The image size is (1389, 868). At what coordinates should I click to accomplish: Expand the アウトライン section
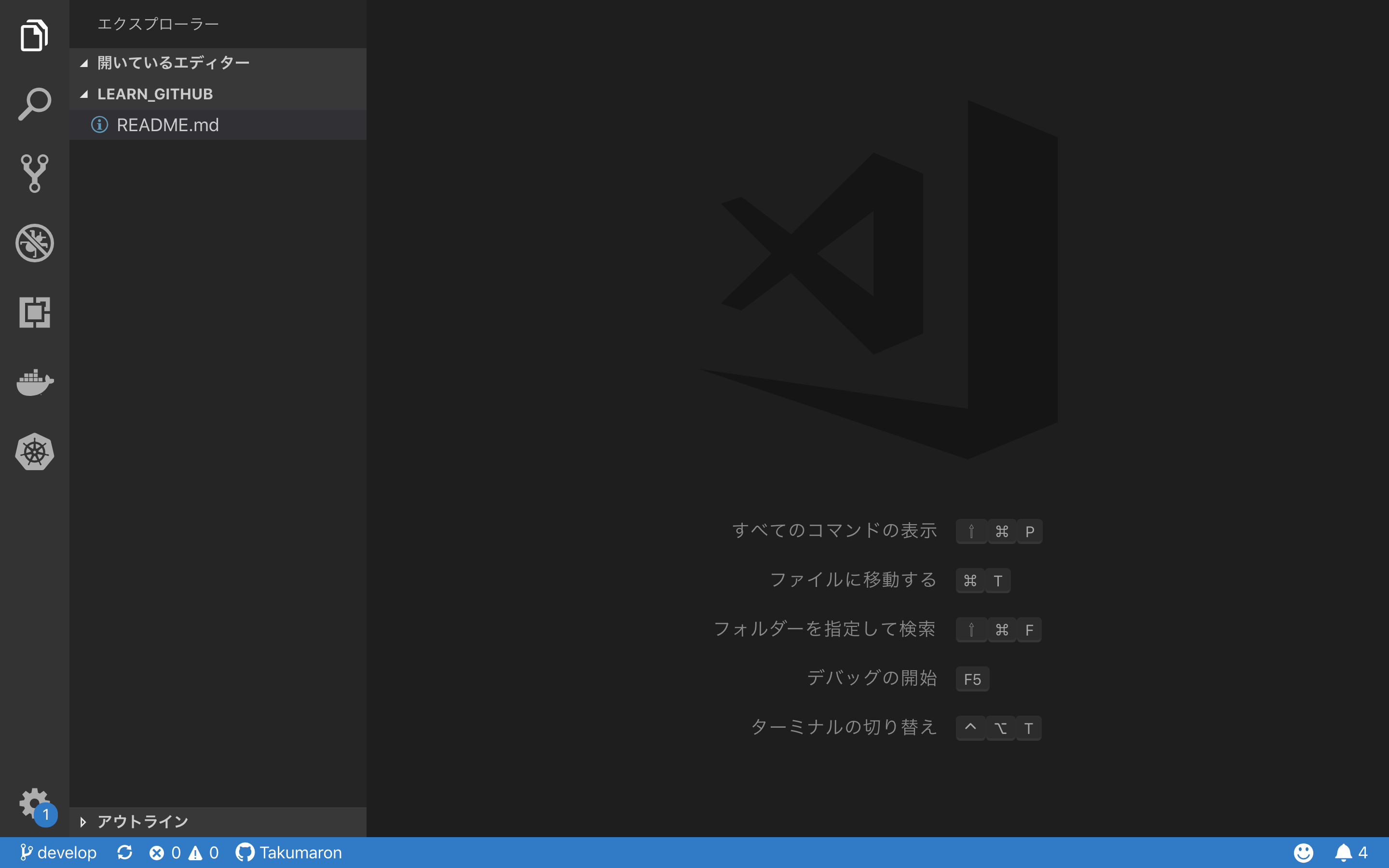[x=218, y=822]
